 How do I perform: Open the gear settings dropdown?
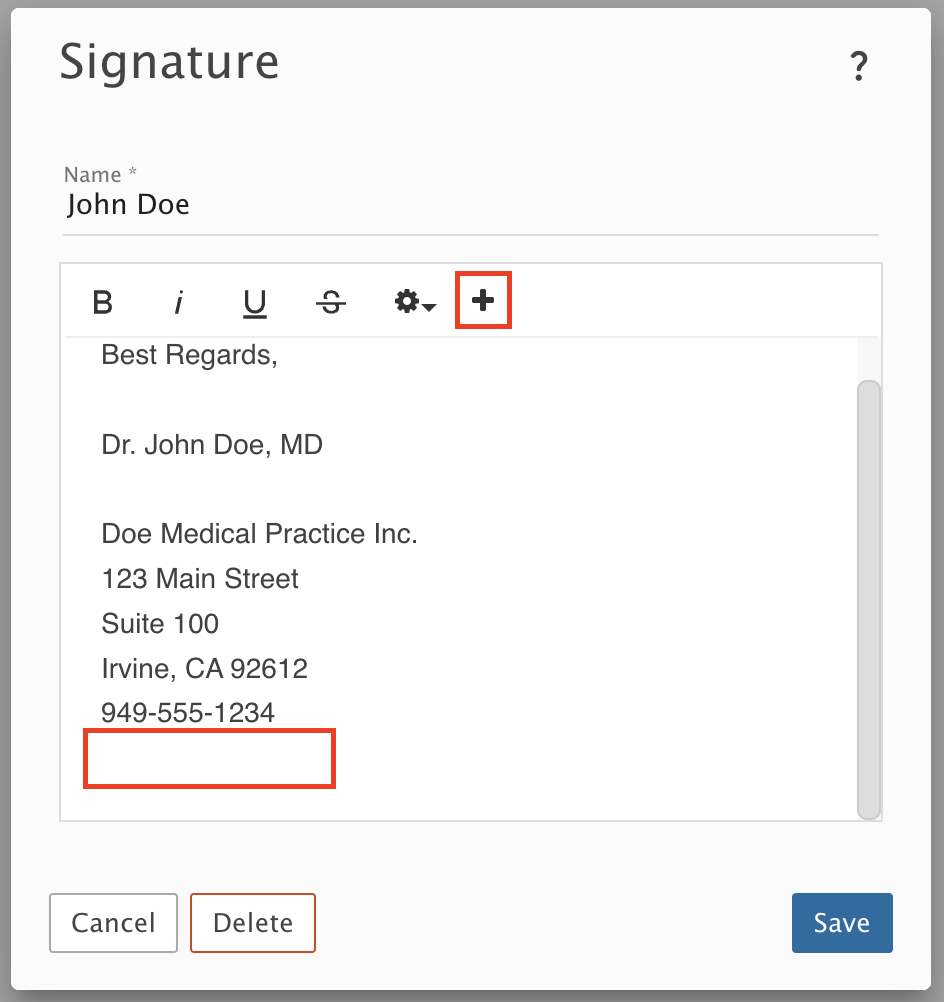tap(415, 301)
